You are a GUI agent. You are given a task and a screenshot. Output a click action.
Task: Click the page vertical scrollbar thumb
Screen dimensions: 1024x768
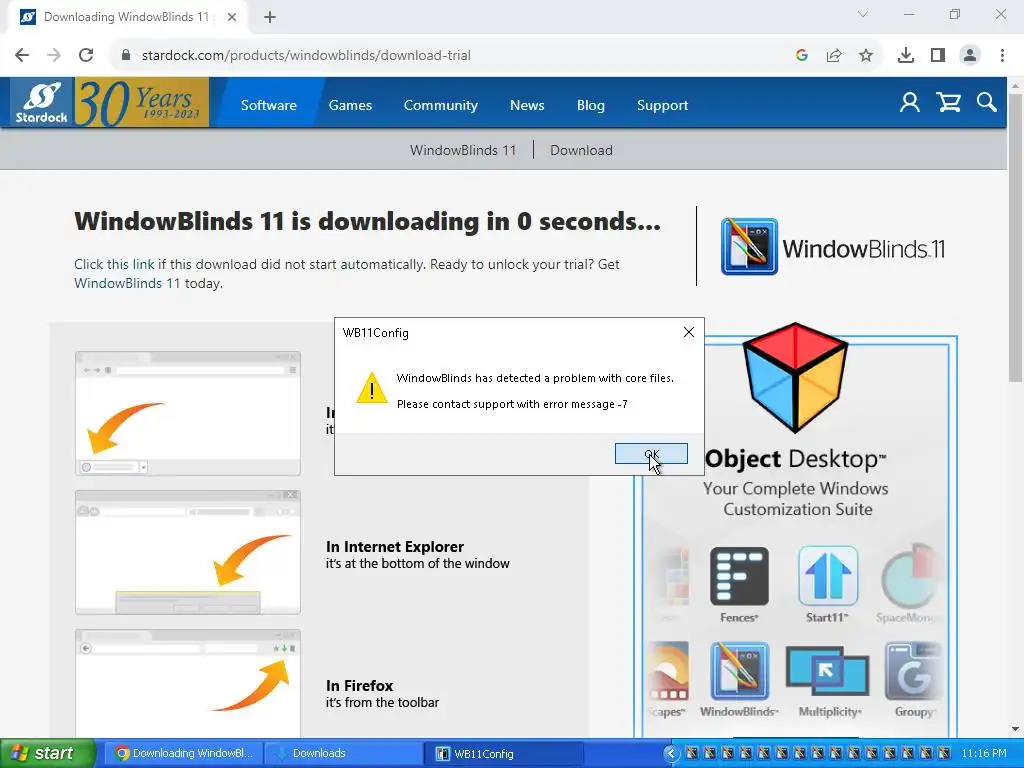tap(1016, 238)
